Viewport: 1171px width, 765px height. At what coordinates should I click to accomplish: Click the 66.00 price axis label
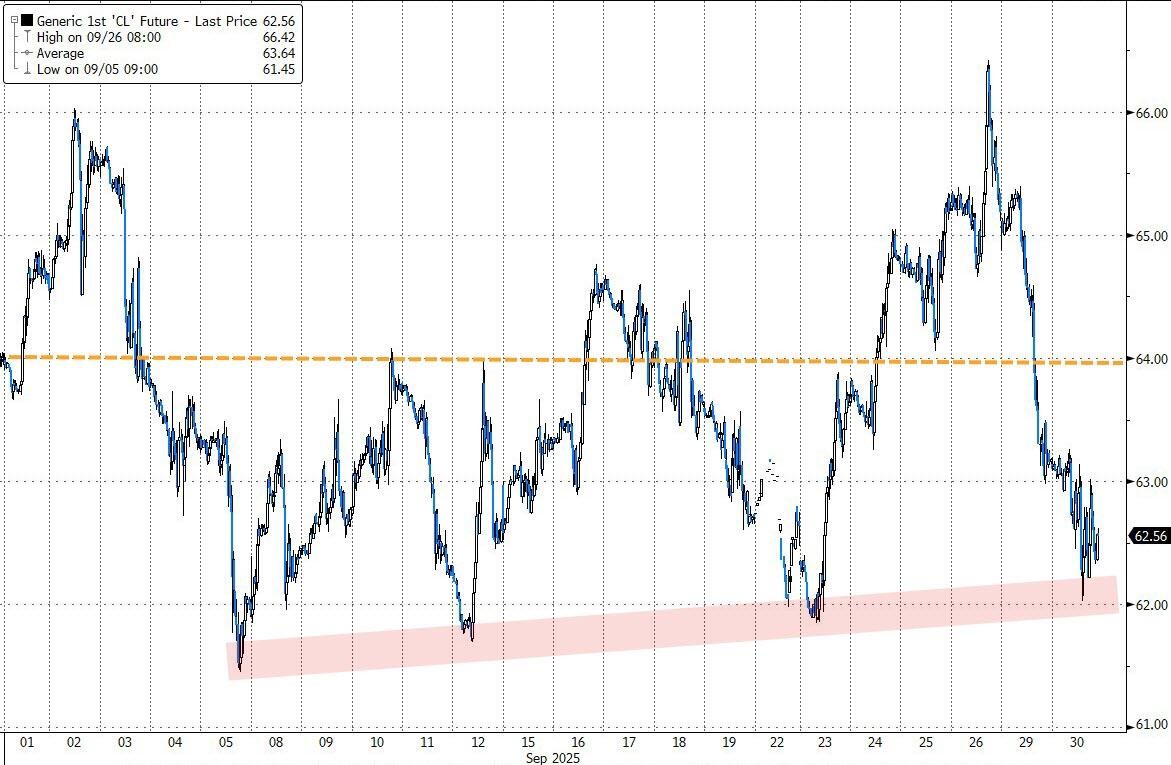click(1152, 113)
